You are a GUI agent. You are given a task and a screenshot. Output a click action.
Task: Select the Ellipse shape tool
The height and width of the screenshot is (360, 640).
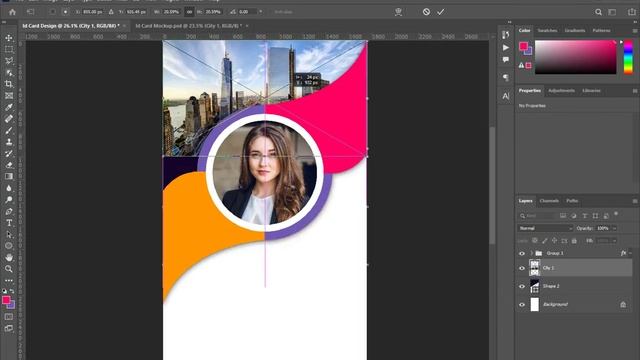[x=9, y=246]
